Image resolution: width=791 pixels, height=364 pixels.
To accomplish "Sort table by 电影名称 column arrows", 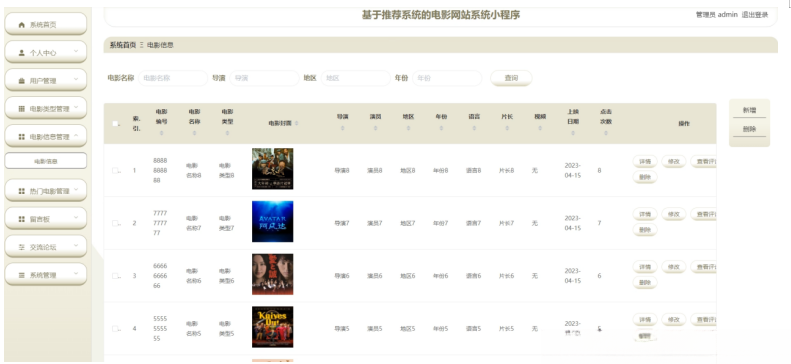I will [195, 134].
